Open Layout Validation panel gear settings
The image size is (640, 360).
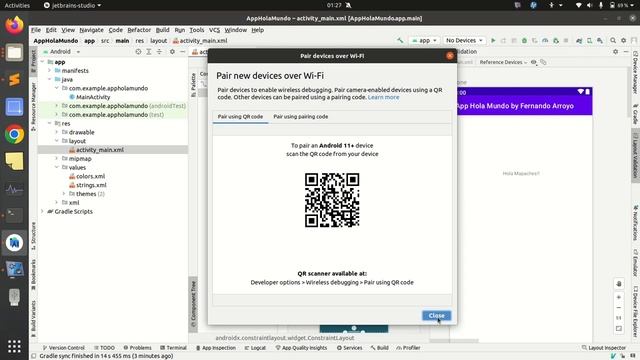point(616,52)
